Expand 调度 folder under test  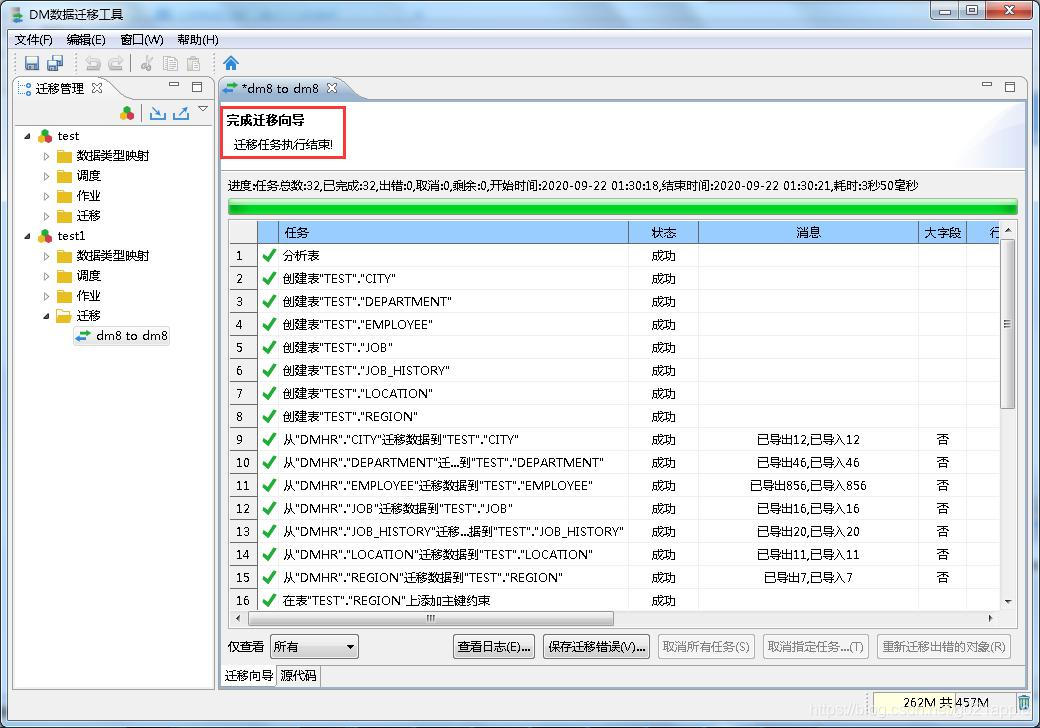(46, 176)
